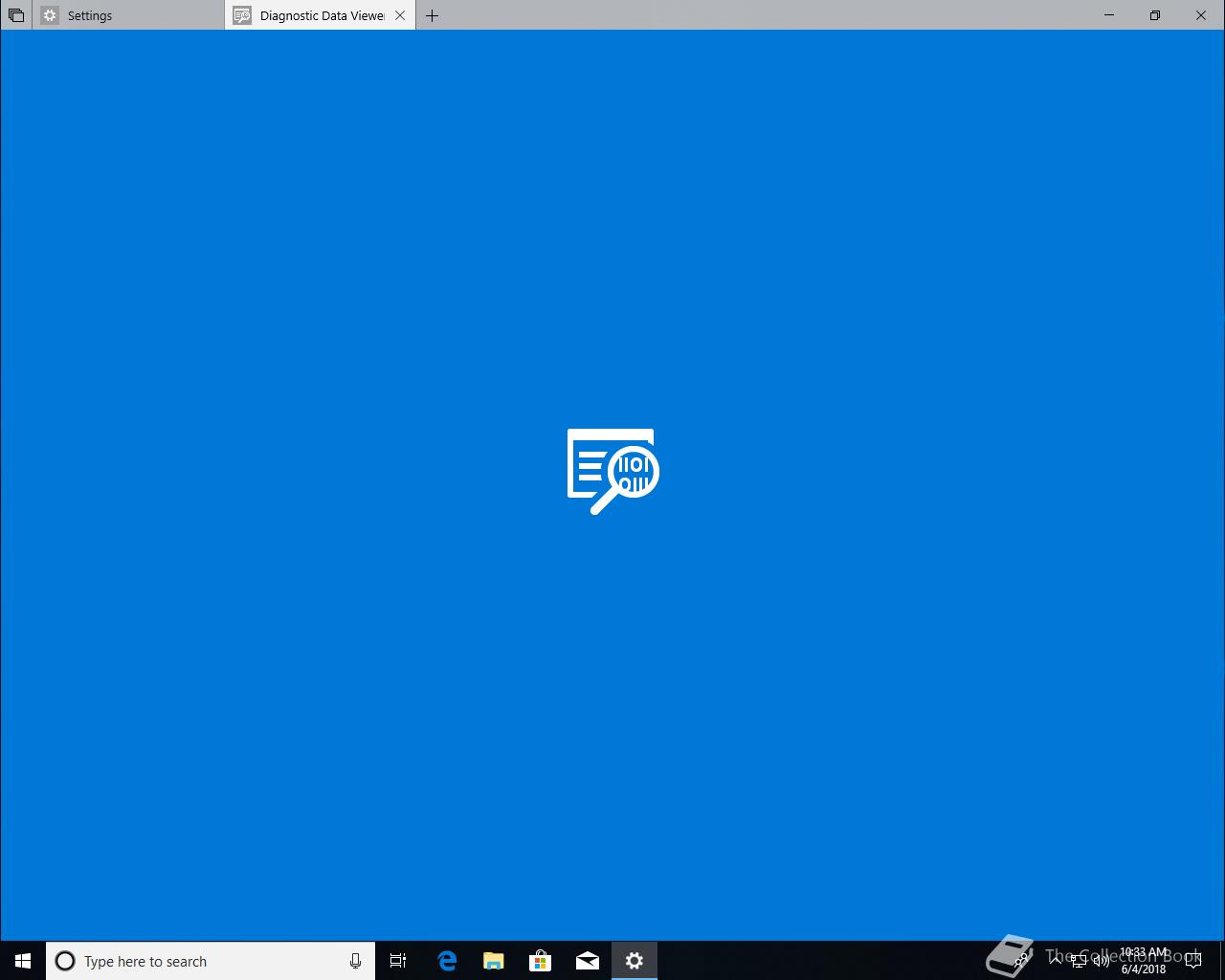Minimize the Diagnostic Data Viewer window
Screen dimensions: 1225x980
[1109, 15]
